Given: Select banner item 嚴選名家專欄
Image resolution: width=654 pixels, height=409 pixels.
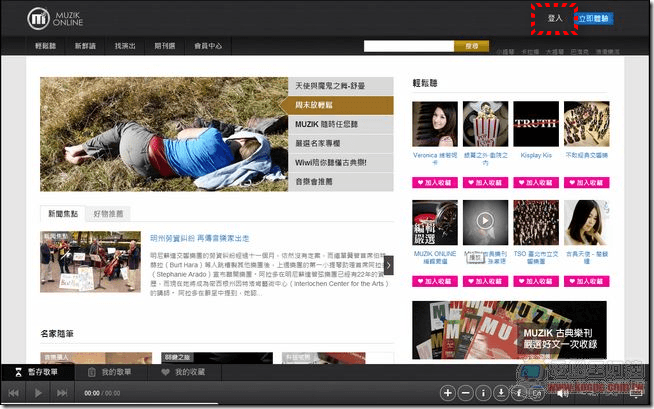Looking at the screenshot, I should (x=341, y=143).
